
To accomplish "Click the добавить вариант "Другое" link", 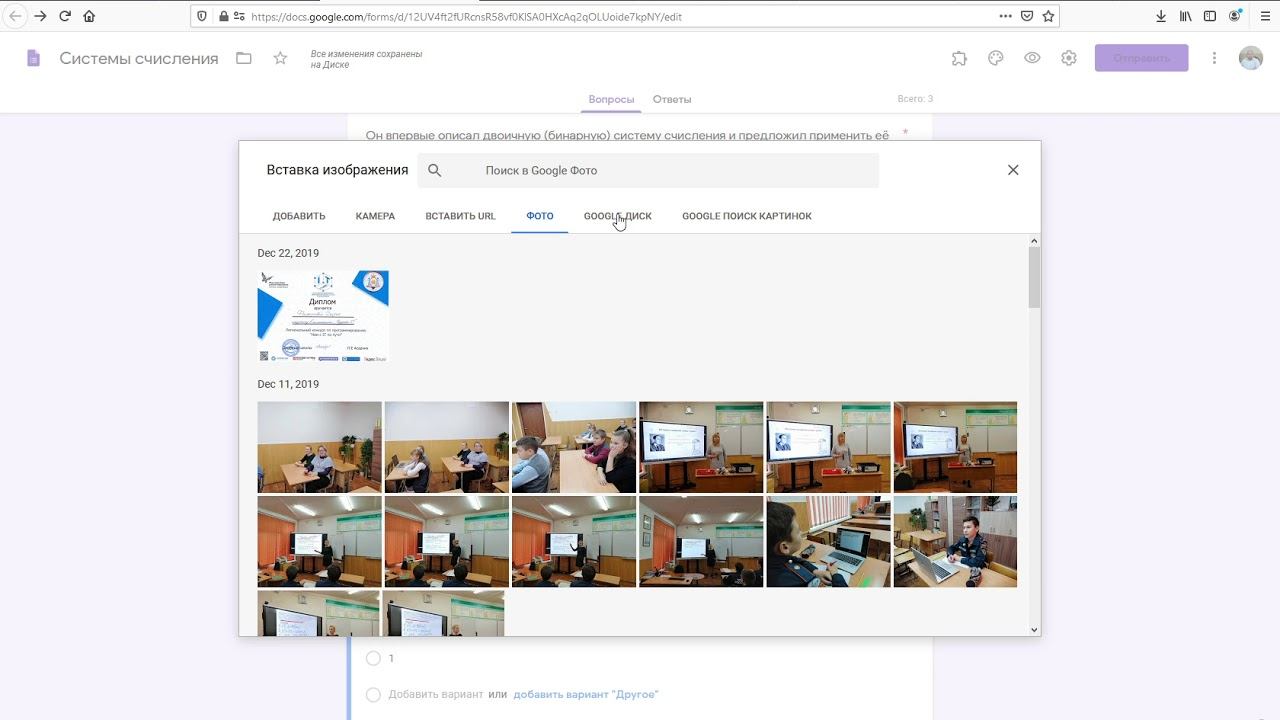I will pos(586,694).
